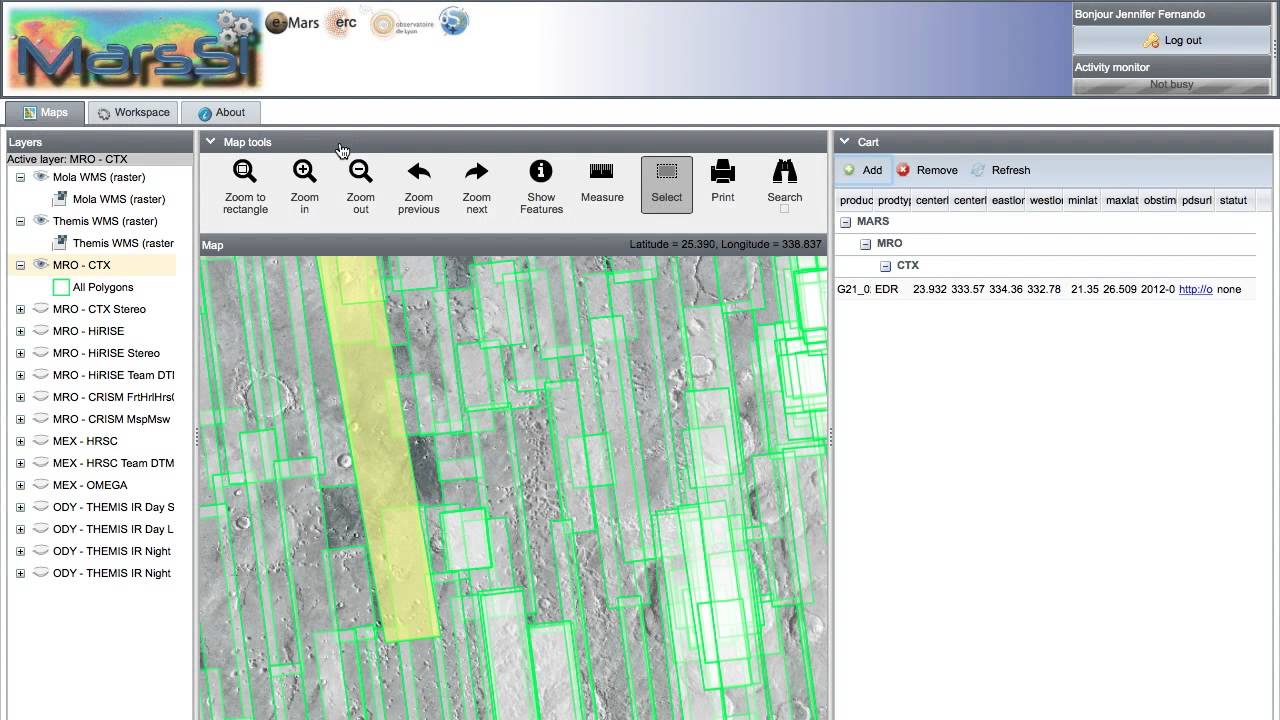
Task: Show the MRO - CTX Stereo layer
Action: pyautogui.click(x=41, y=309)
